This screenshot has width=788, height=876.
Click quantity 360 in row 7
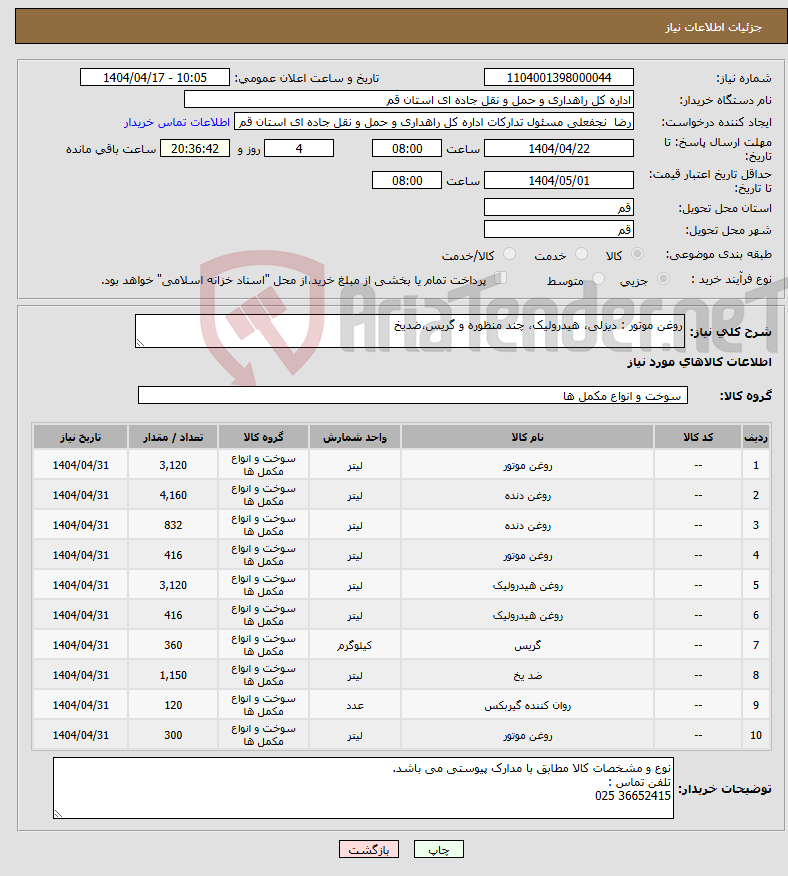coord(173,645)
